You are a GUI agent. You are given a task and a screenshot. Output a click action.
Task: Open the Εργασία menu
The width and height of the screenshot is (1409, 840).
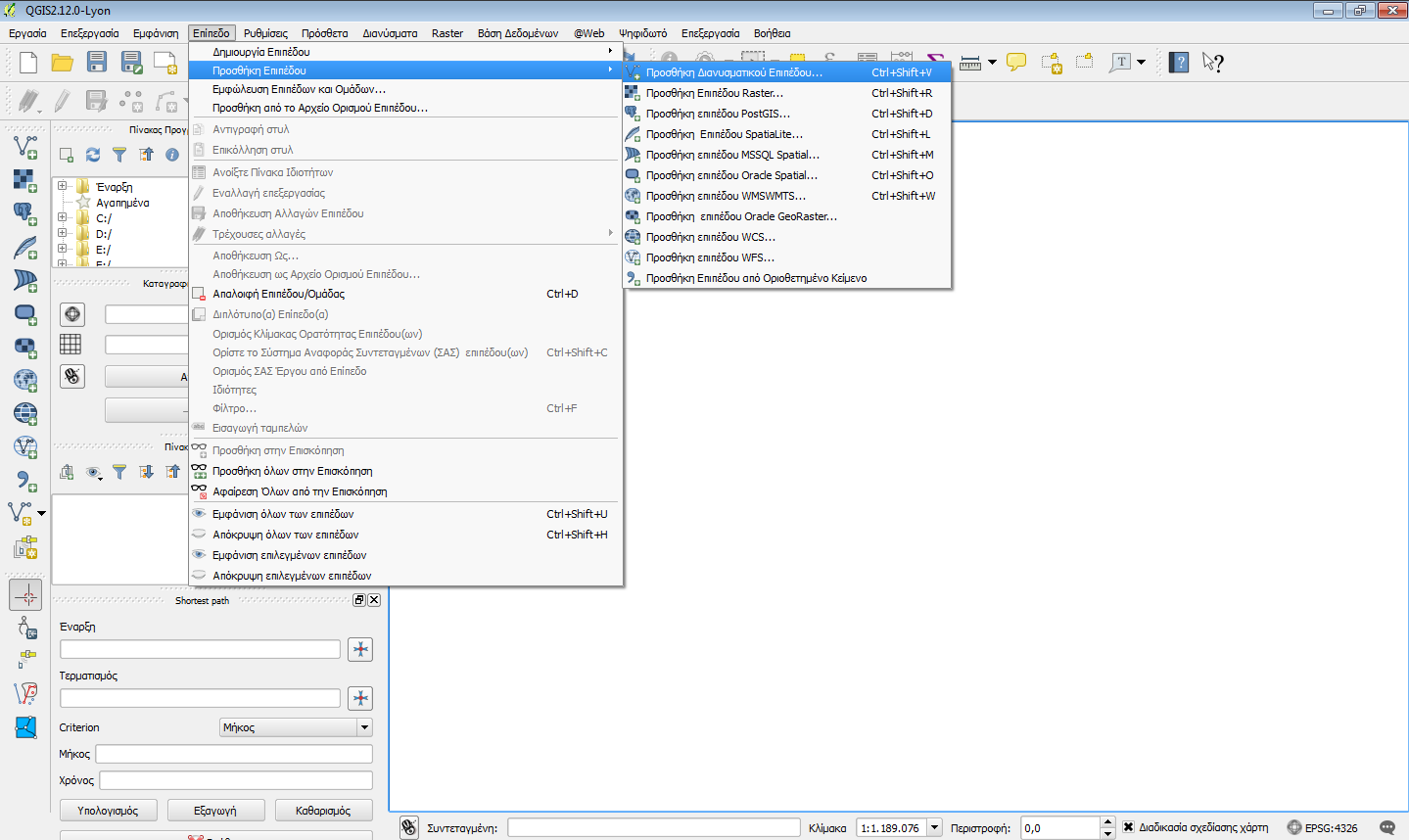(27, 33)
